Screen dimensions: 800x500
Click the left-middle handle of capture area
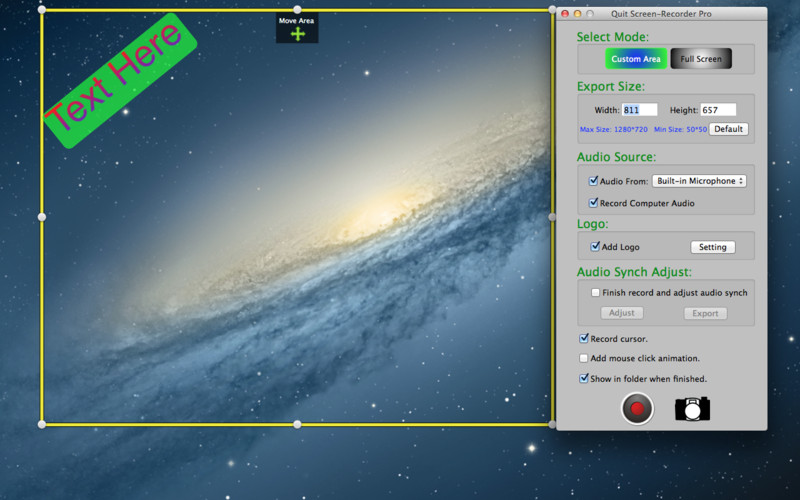point(42,217)
